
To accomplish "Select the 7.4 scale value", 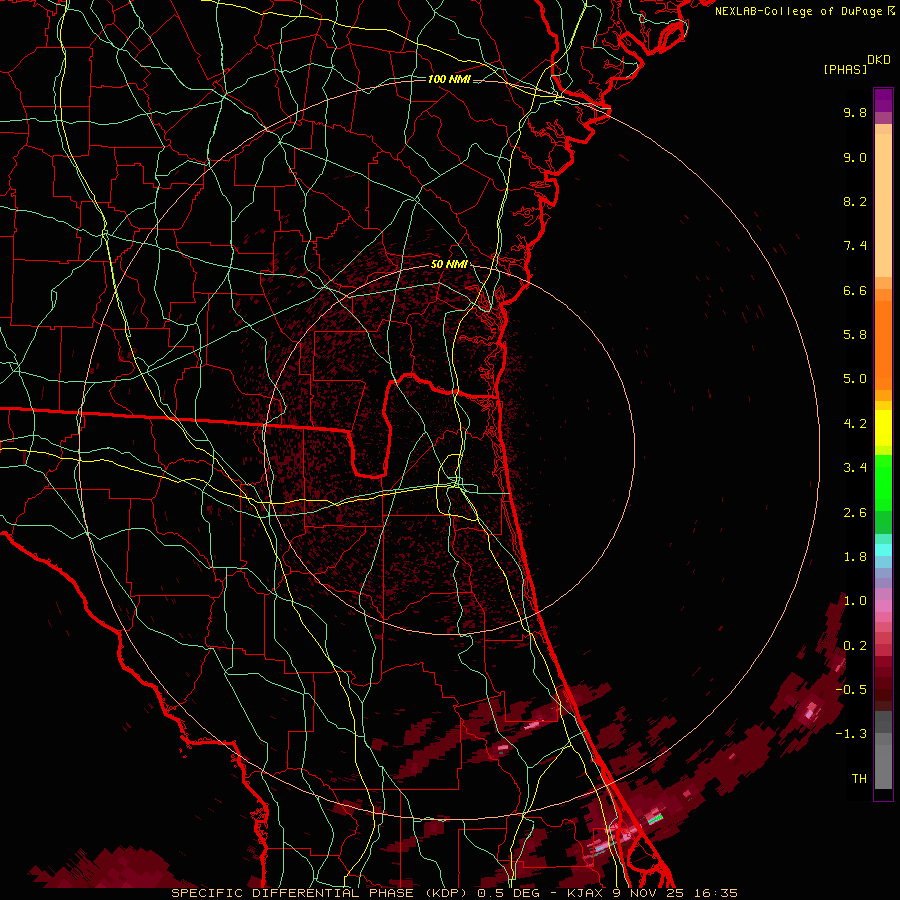I will click(855, 246).
